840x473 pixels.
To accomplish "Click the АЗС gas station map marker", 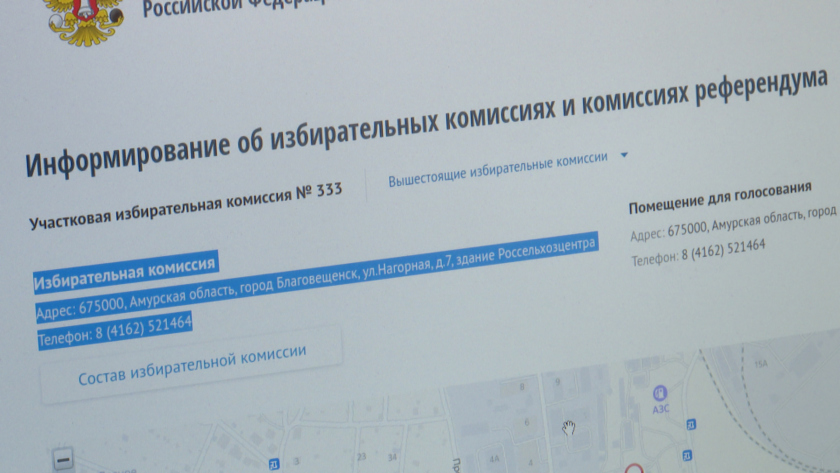I will [660, 394].
